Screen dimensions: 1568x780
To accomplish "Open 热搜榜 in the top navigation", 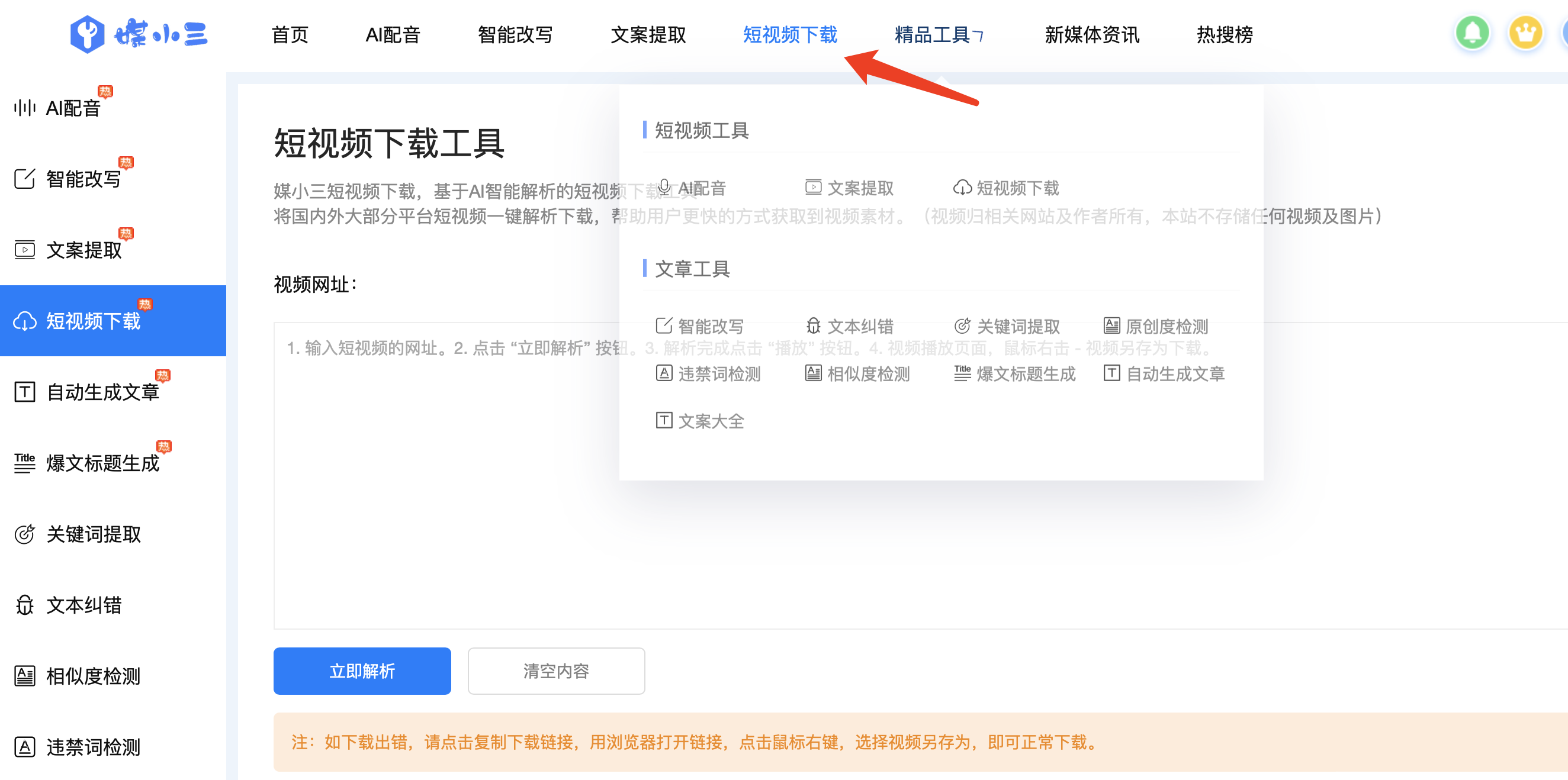I will coord(1224,35).
